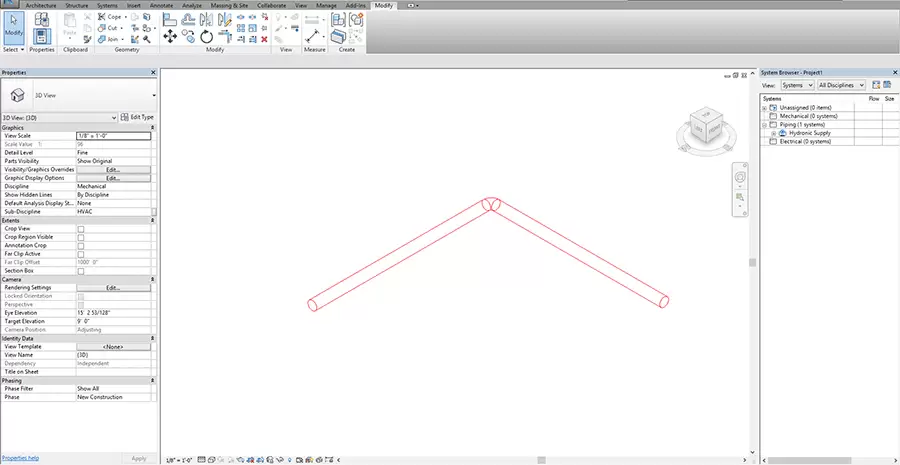The image size is (900, 465).
Task: Open the Properties help link
Action: coord(20,458)
